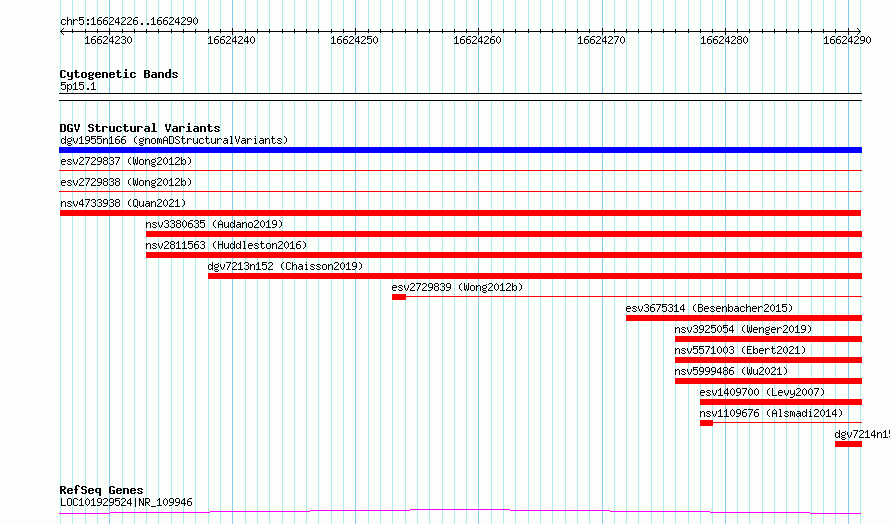Screen dimensions: 890x524
Task: Click the chr5:16624226..16624290 region label
Action: [129, 21]
